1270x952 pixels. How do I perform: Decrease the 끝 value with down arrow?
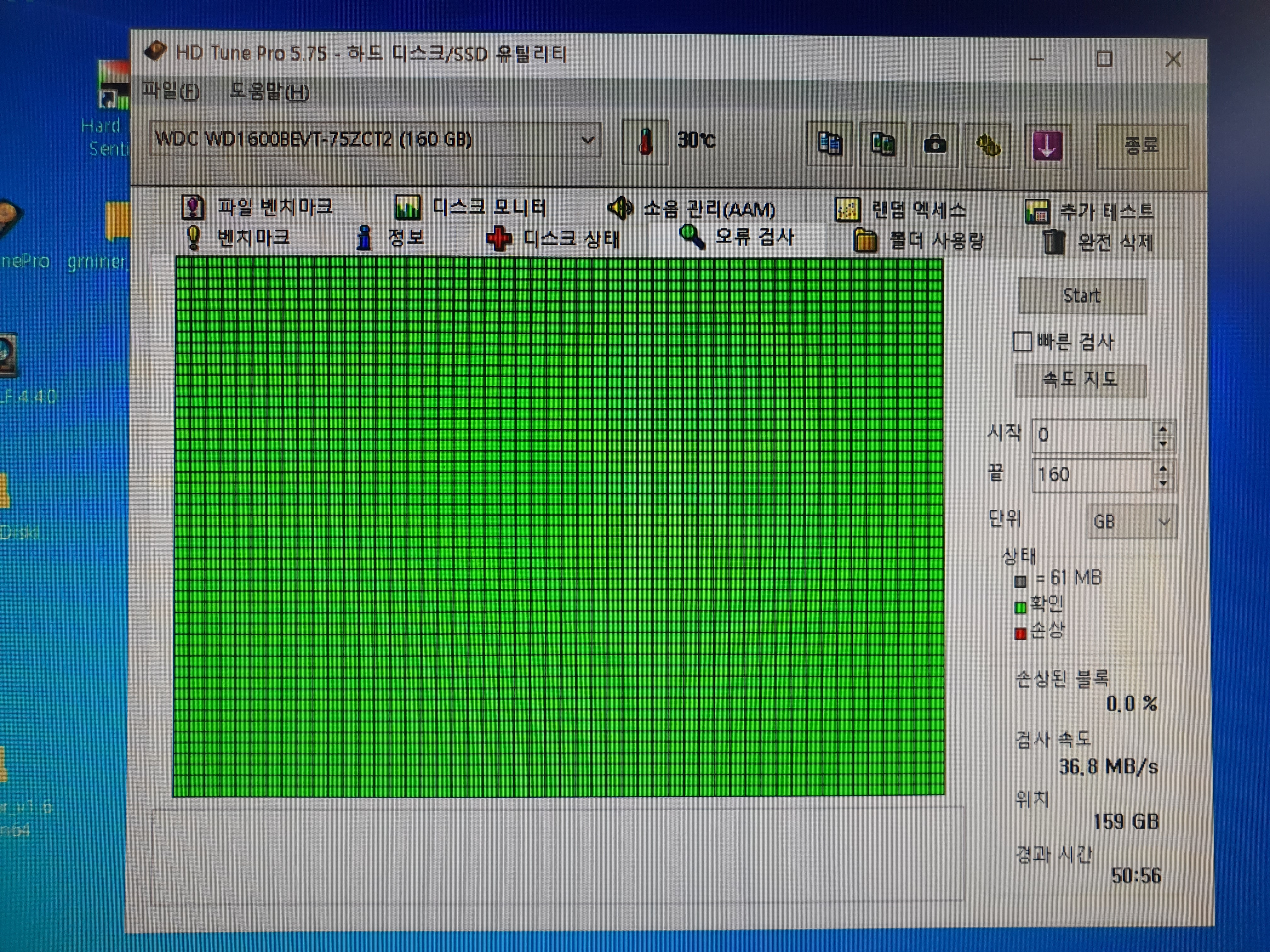[x=1163, y=483]
